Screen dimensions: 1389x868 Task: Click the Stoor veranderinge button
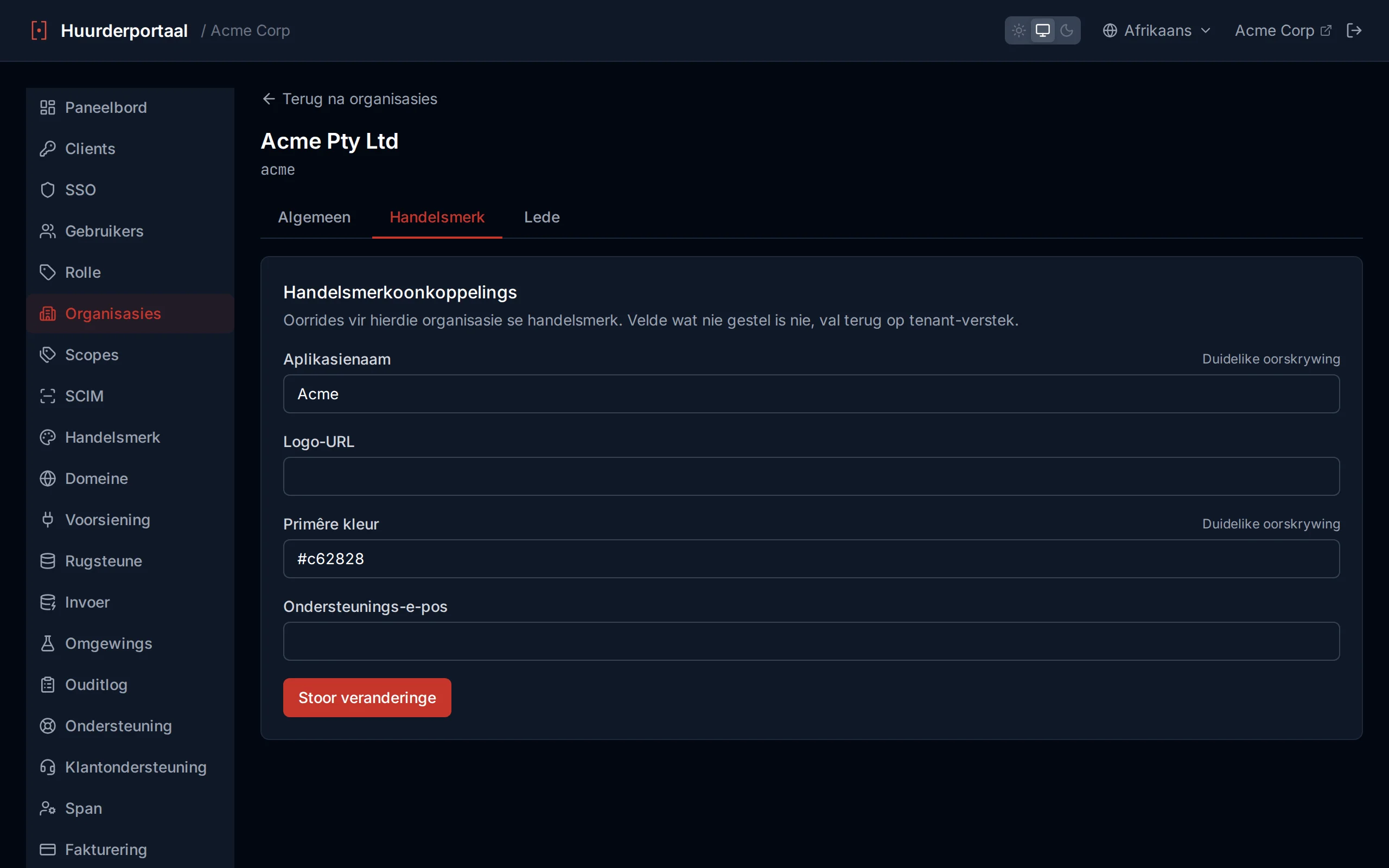(367, 698)
